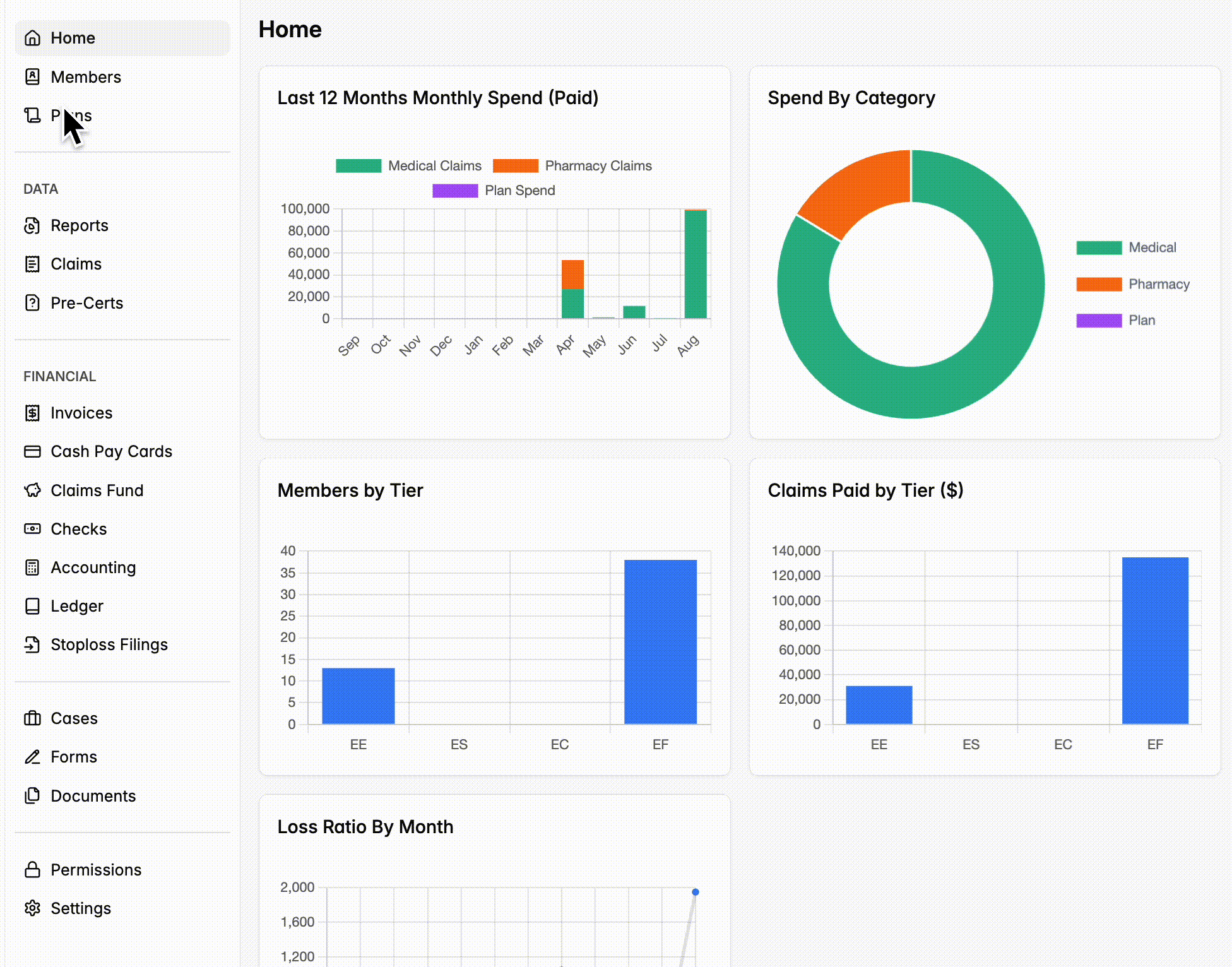Click the green Medical swatch in donut legend
Screen dimensions: 1232x967
(x=1099, y=248)
